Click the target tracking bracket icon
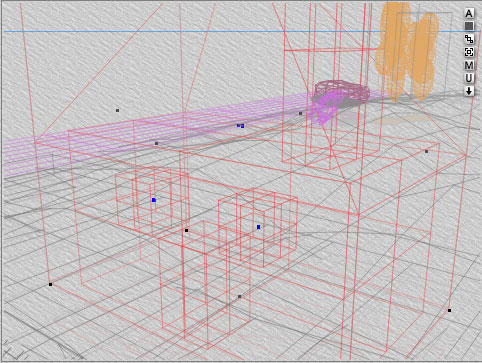This screenshot has height=363, width=482. pyautogui.click(x=469, y=52)
